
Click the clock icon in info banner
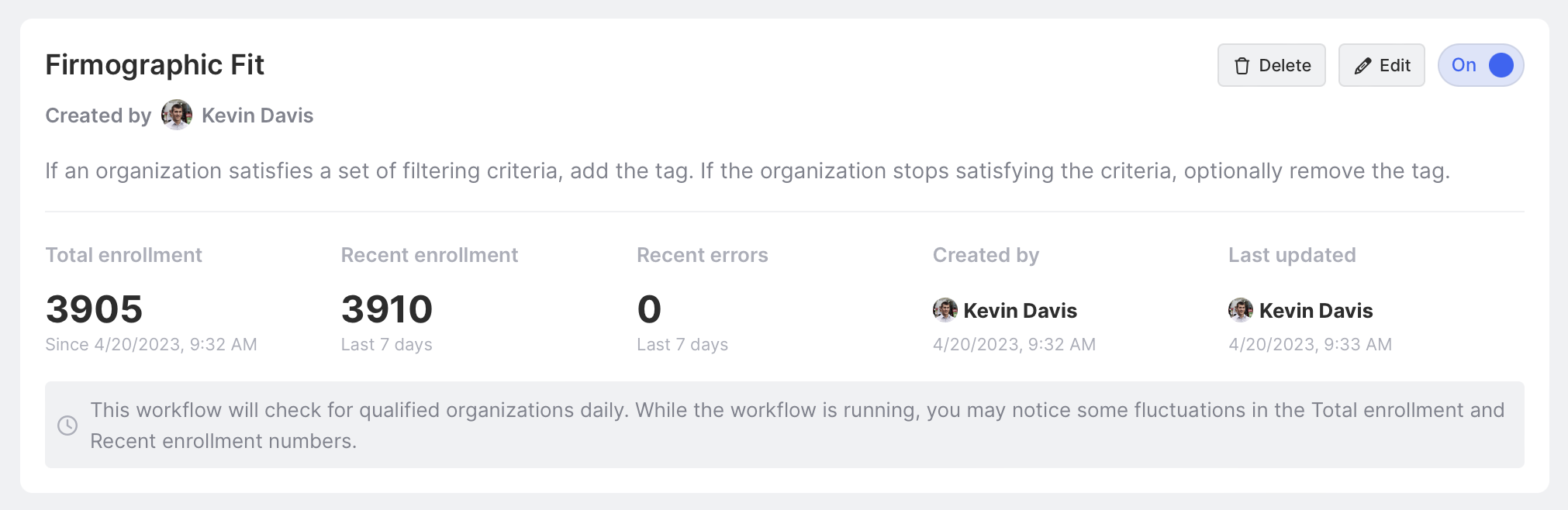click(x=67, y=425)
